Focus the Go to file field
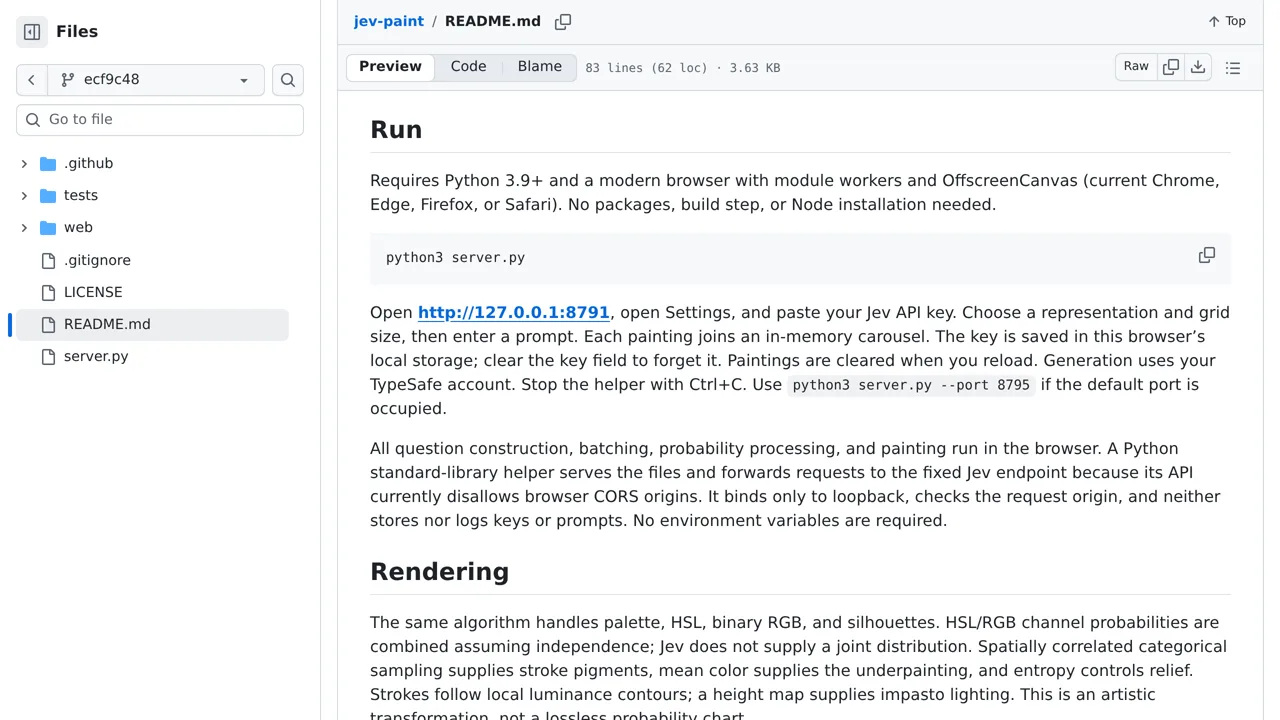The image size is (1280, 720). tap(160, 120)
